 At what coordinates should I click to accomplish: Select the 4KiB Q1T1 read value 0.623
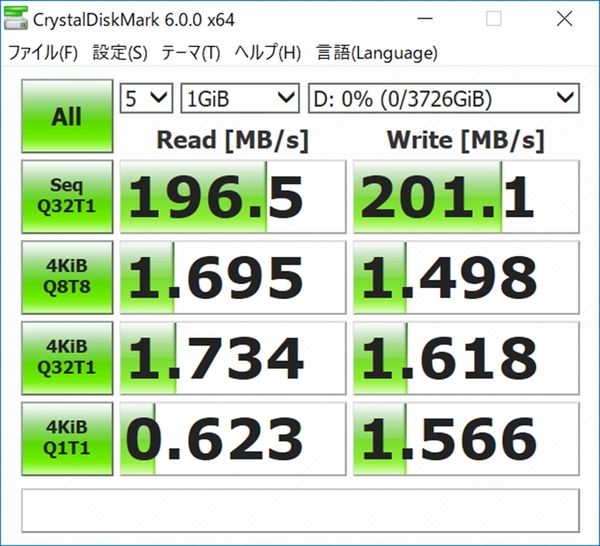tap(233, 438)
